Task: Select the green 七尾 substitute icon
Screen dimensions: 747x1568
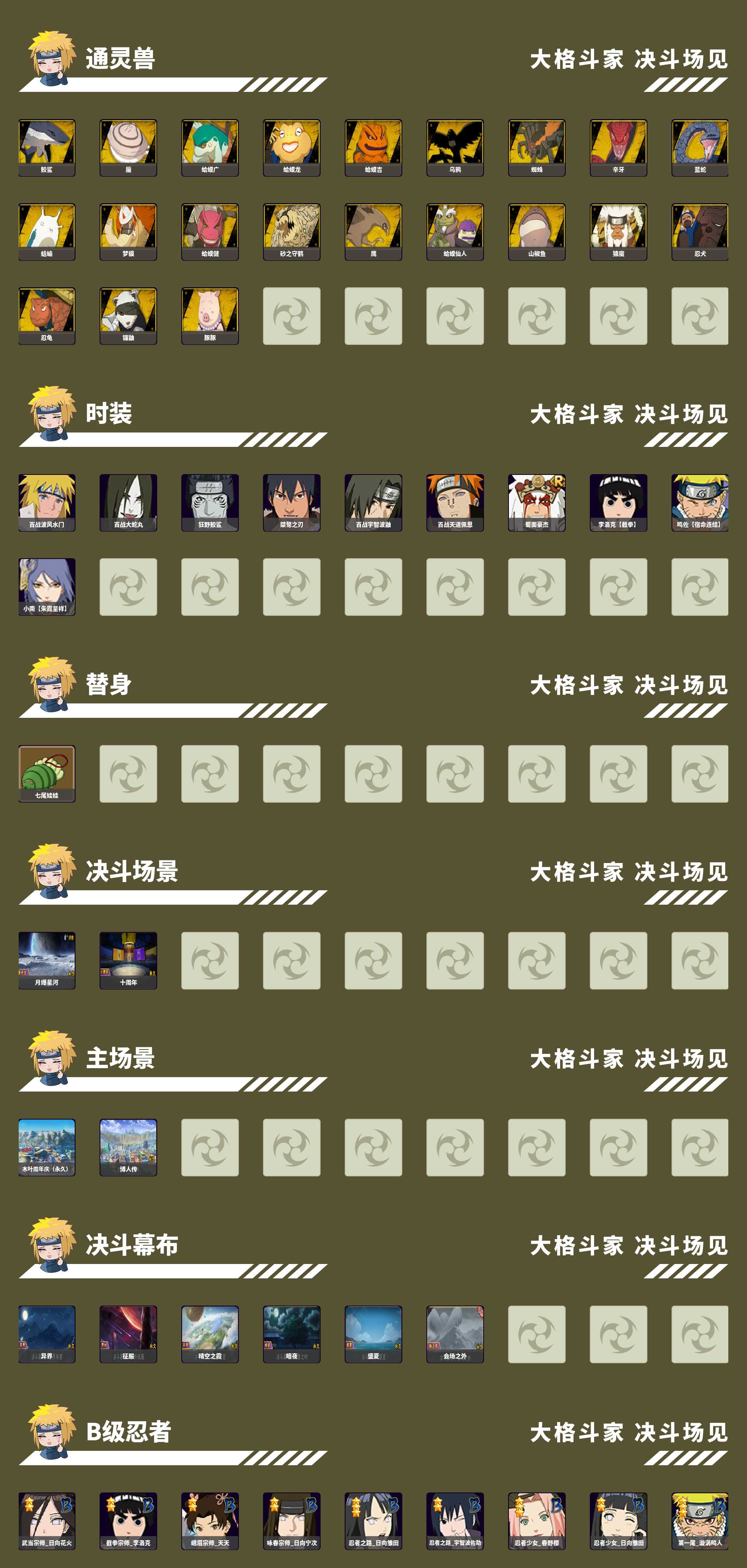Action: 47,773
